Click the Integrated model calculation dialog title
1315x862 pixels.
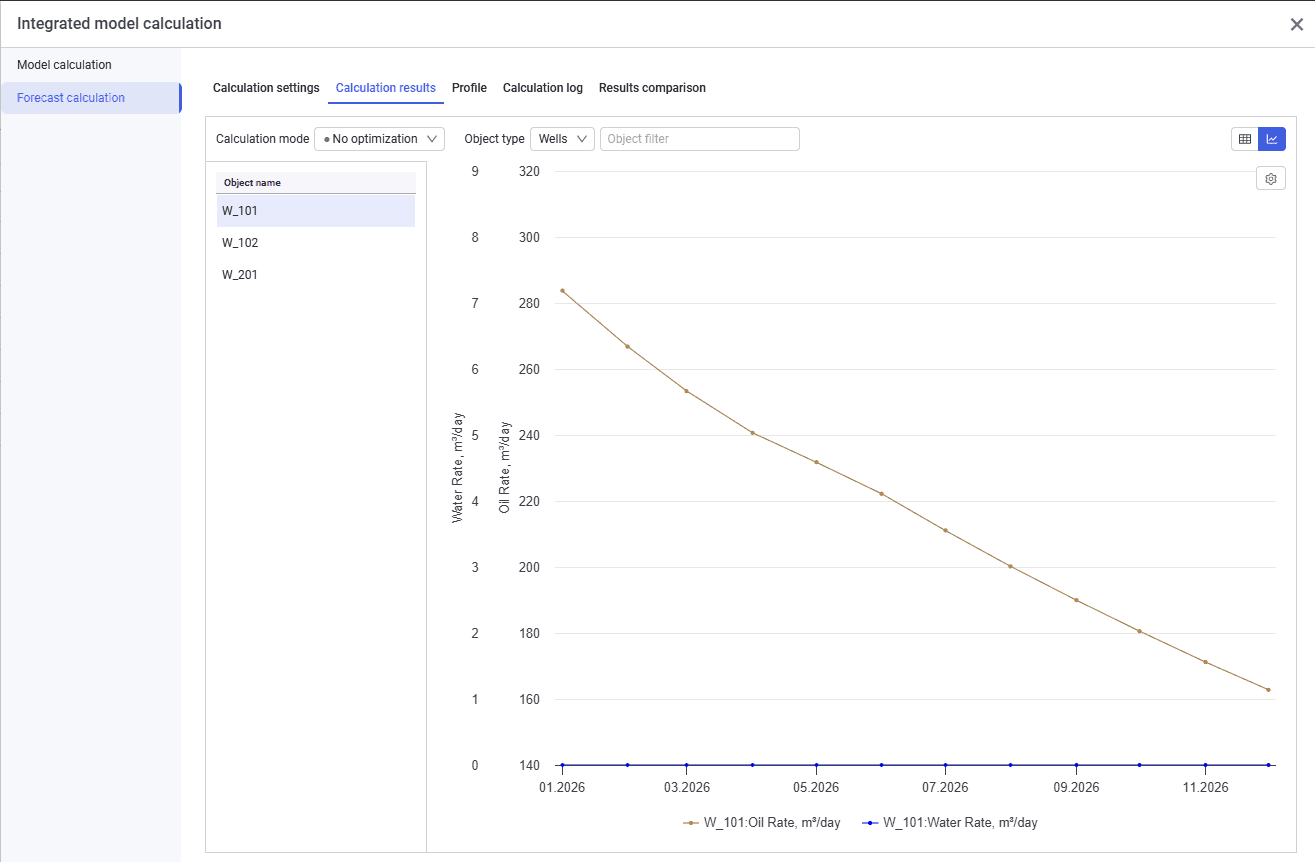(x=119, y=24)
